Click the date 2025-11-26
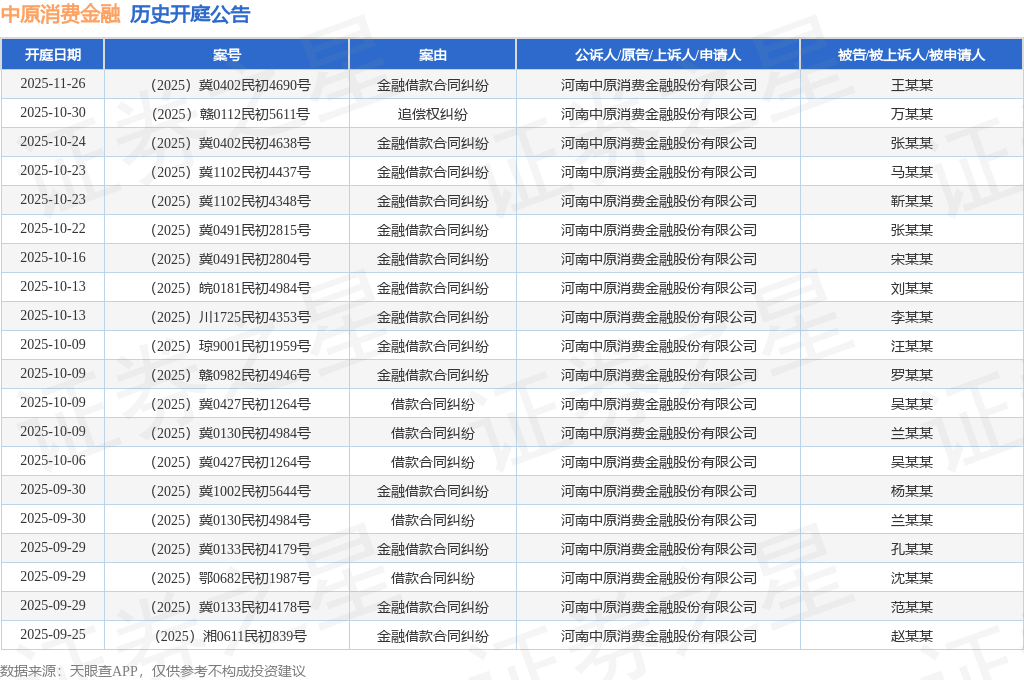 pyautogui.click(x=53, y=84)
